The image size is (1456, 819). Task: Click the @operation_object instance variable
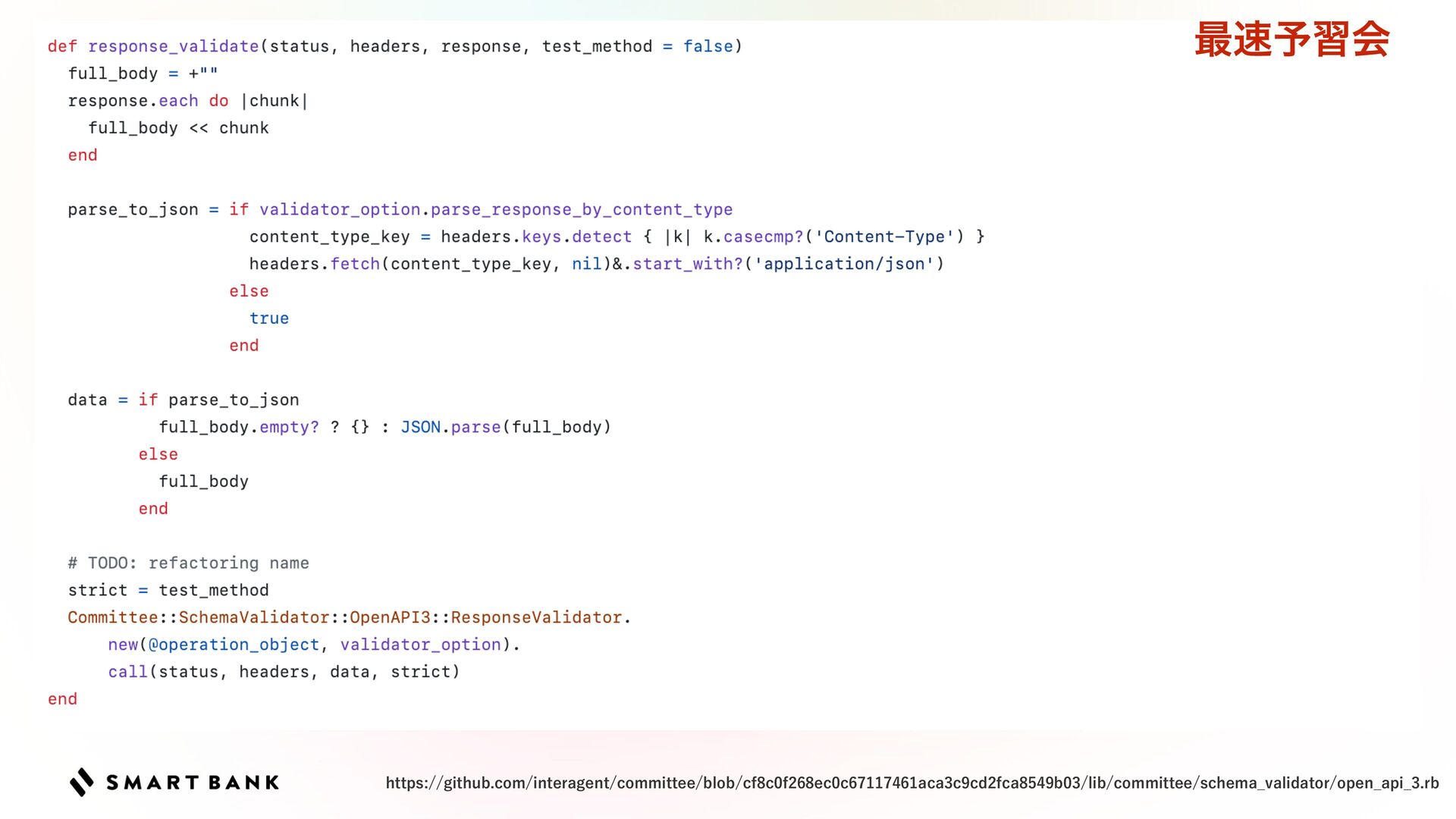234,645
